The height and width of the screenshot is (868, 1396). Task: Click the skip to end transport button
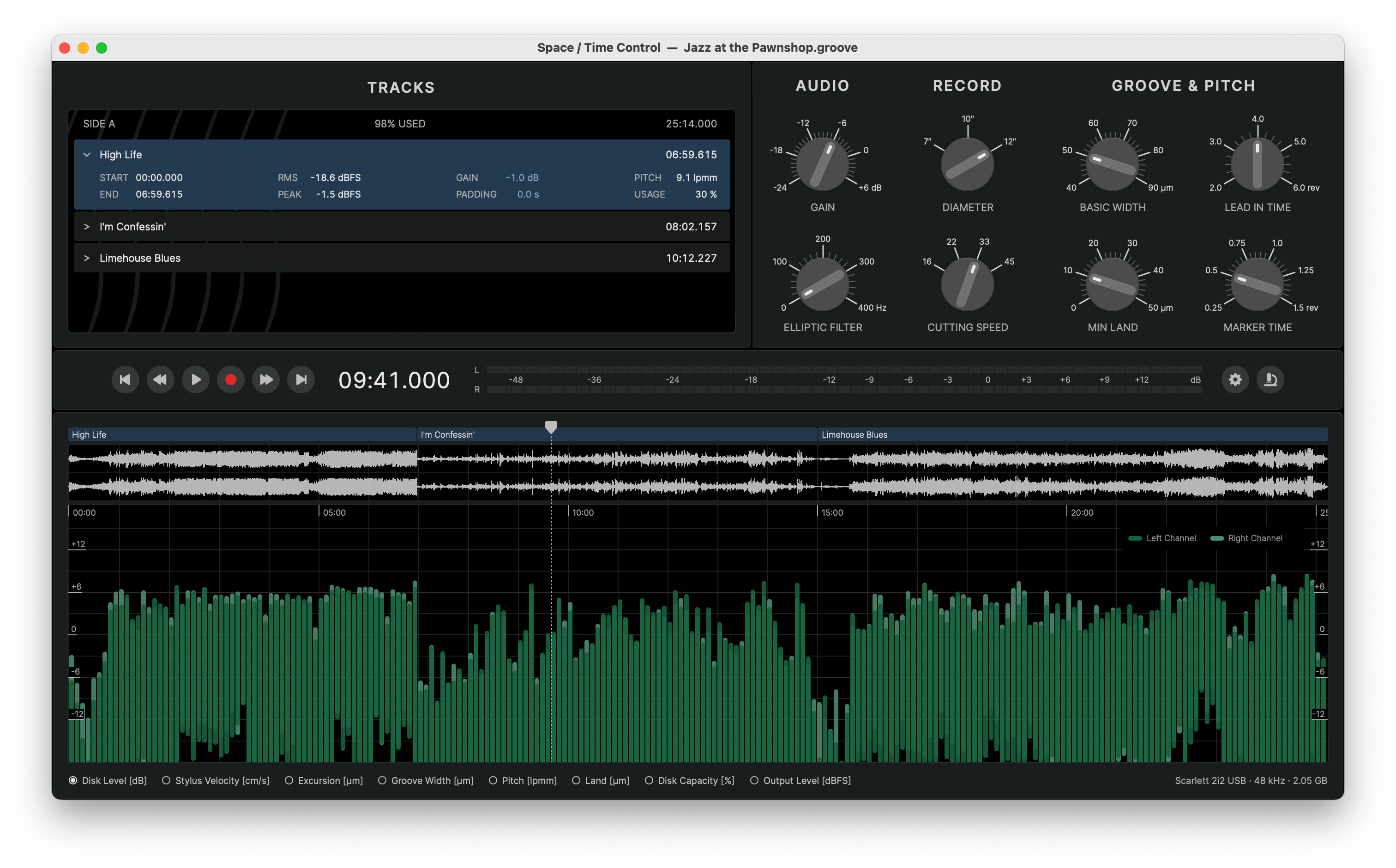[301, 380]
